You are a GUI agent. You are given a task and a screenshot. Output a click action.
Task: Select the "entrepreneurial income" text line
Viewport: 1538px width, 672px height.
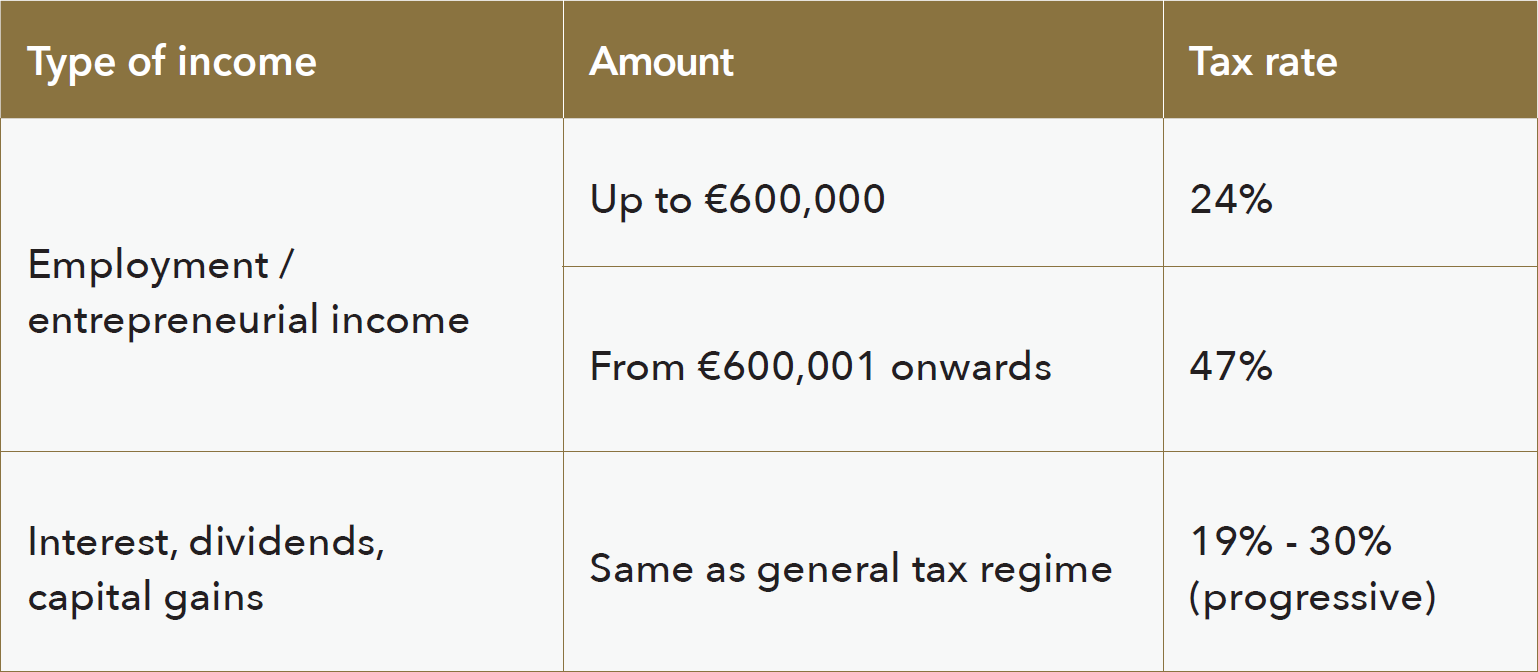click(x=248, y=321)
